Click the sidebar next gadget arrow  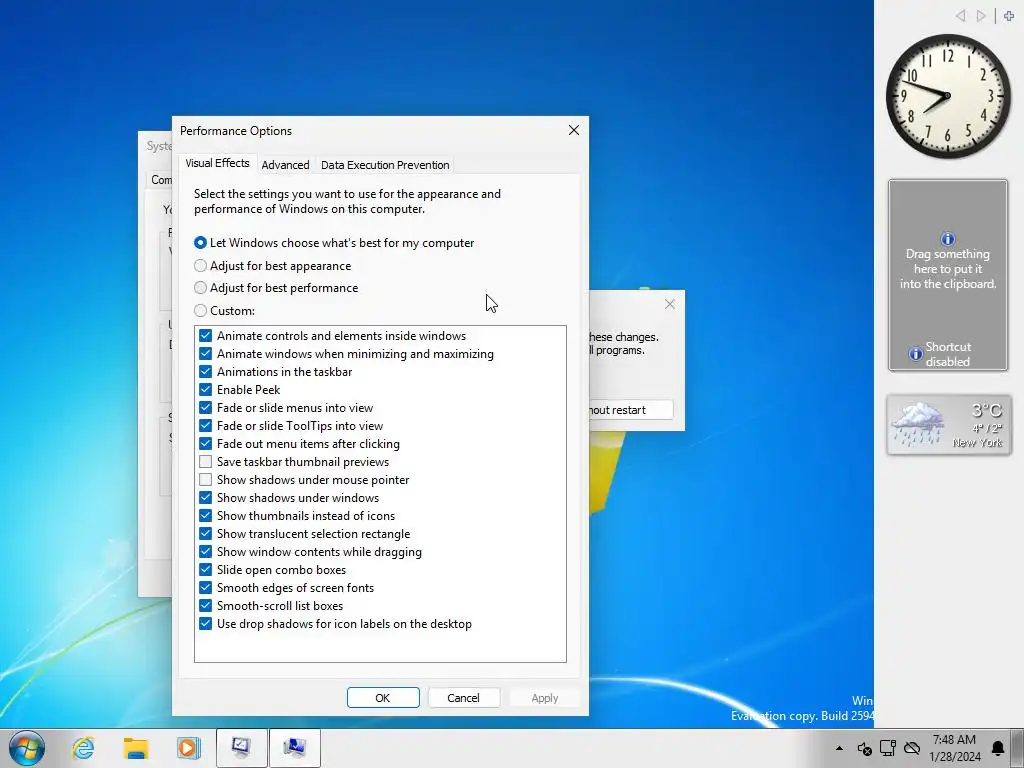click(x=981, y=16)
